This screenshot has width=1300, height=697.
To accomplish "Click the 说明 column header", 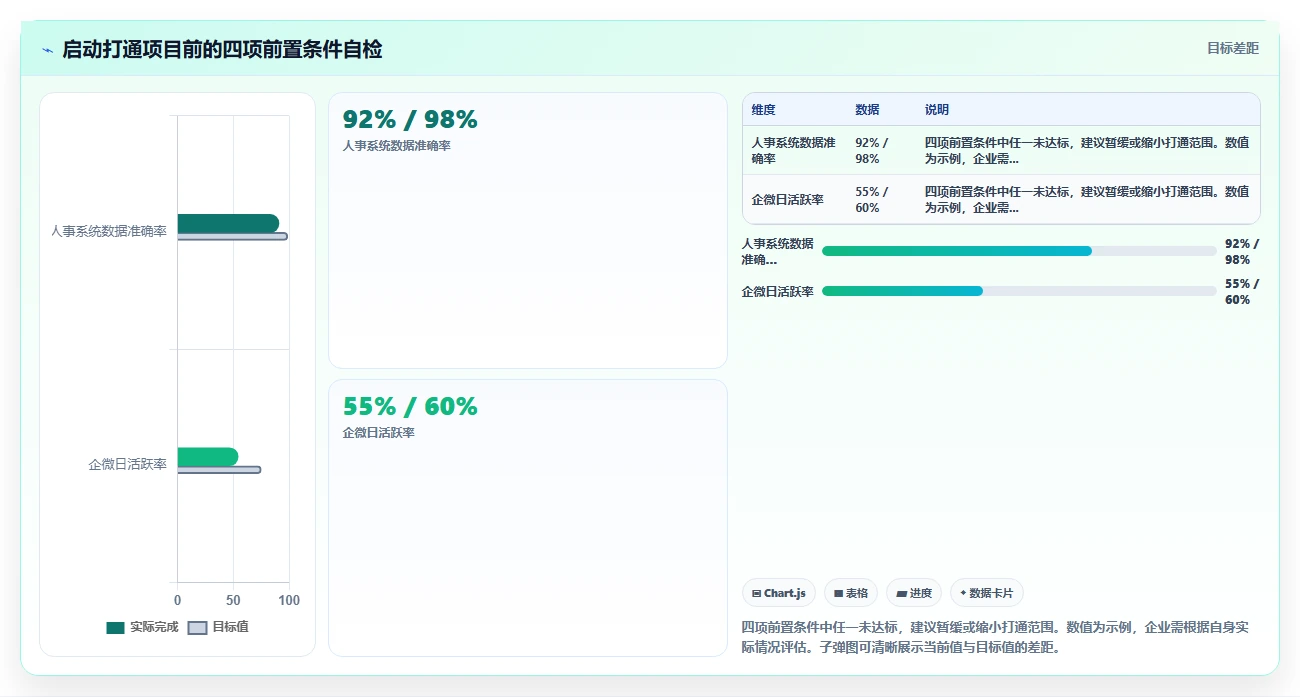I will [x=937, y=110].
